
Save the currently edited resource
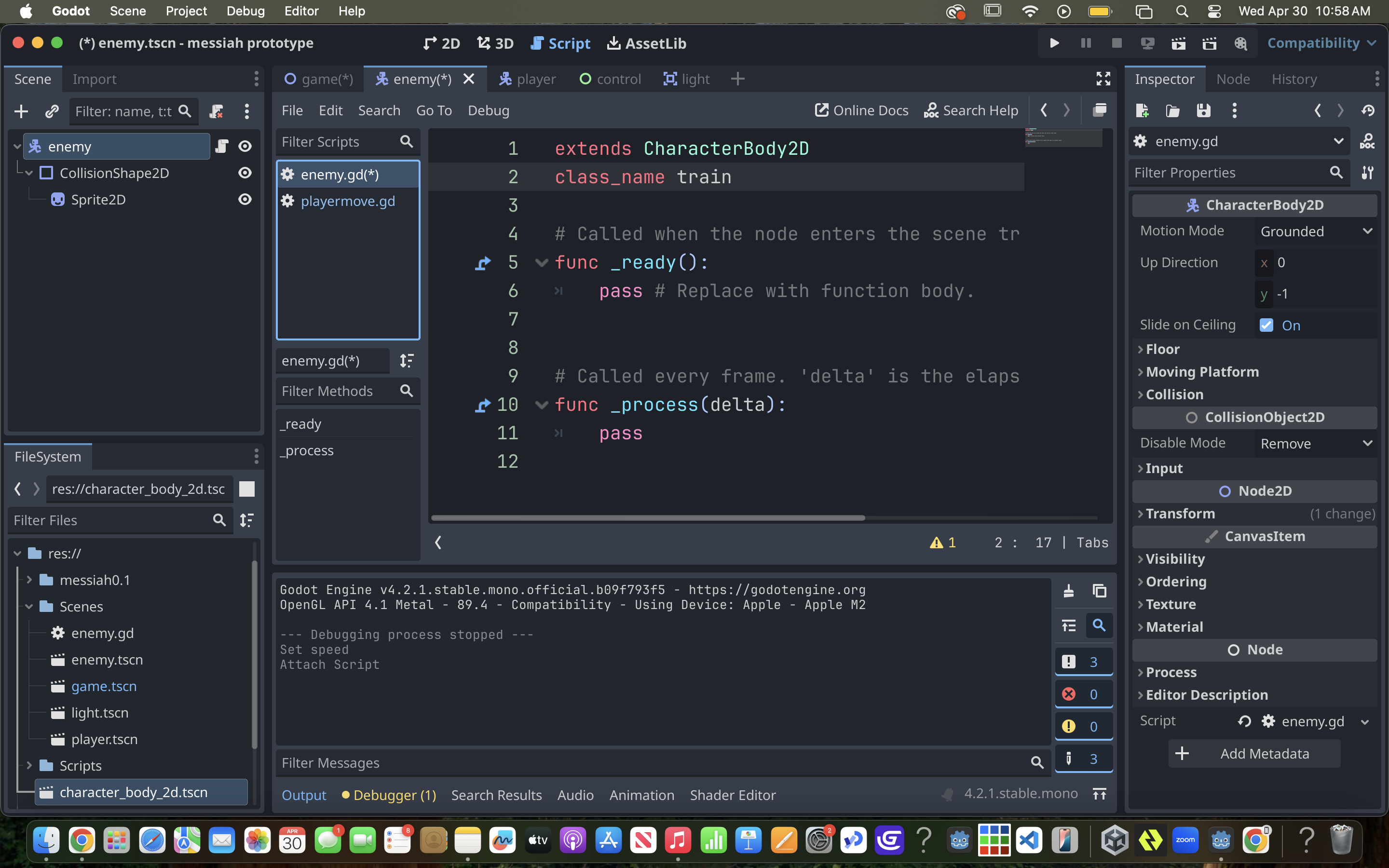point(1204,110)
